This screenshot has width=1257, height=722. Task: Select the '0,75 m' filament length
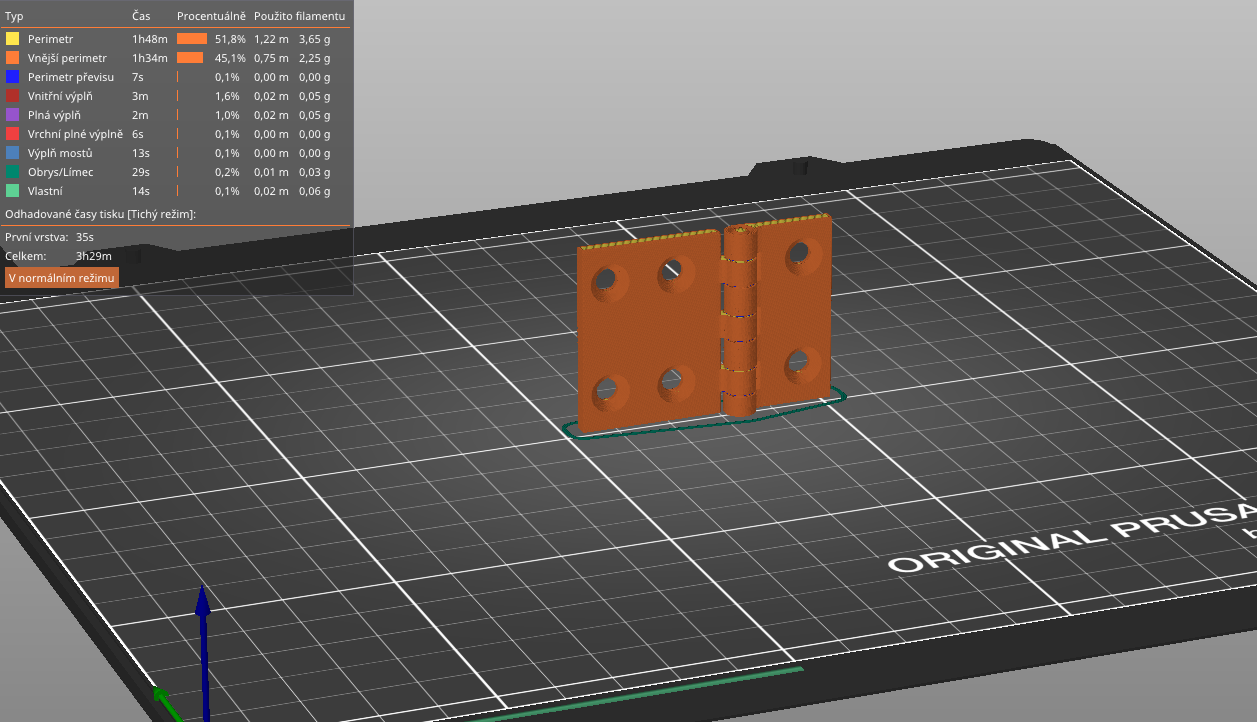click(271, 57)
